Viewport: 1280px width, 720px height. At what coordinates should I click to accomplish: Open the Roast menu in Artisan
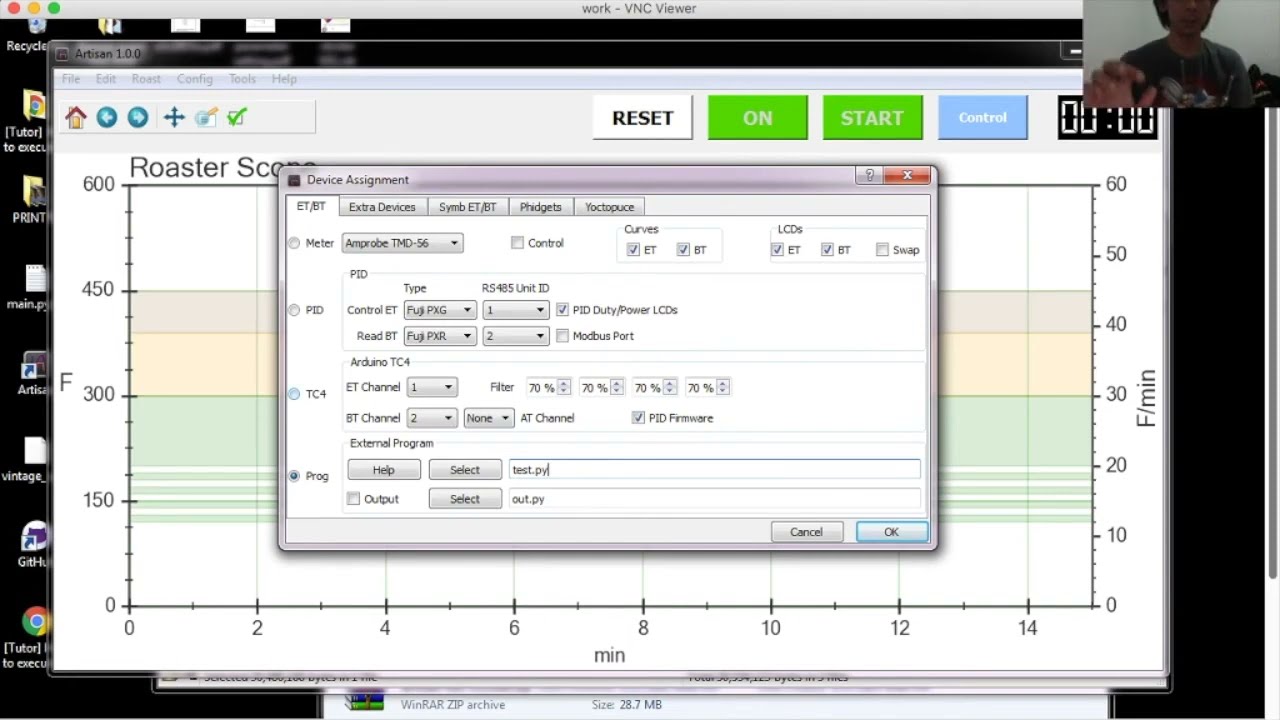coord(146,79)
